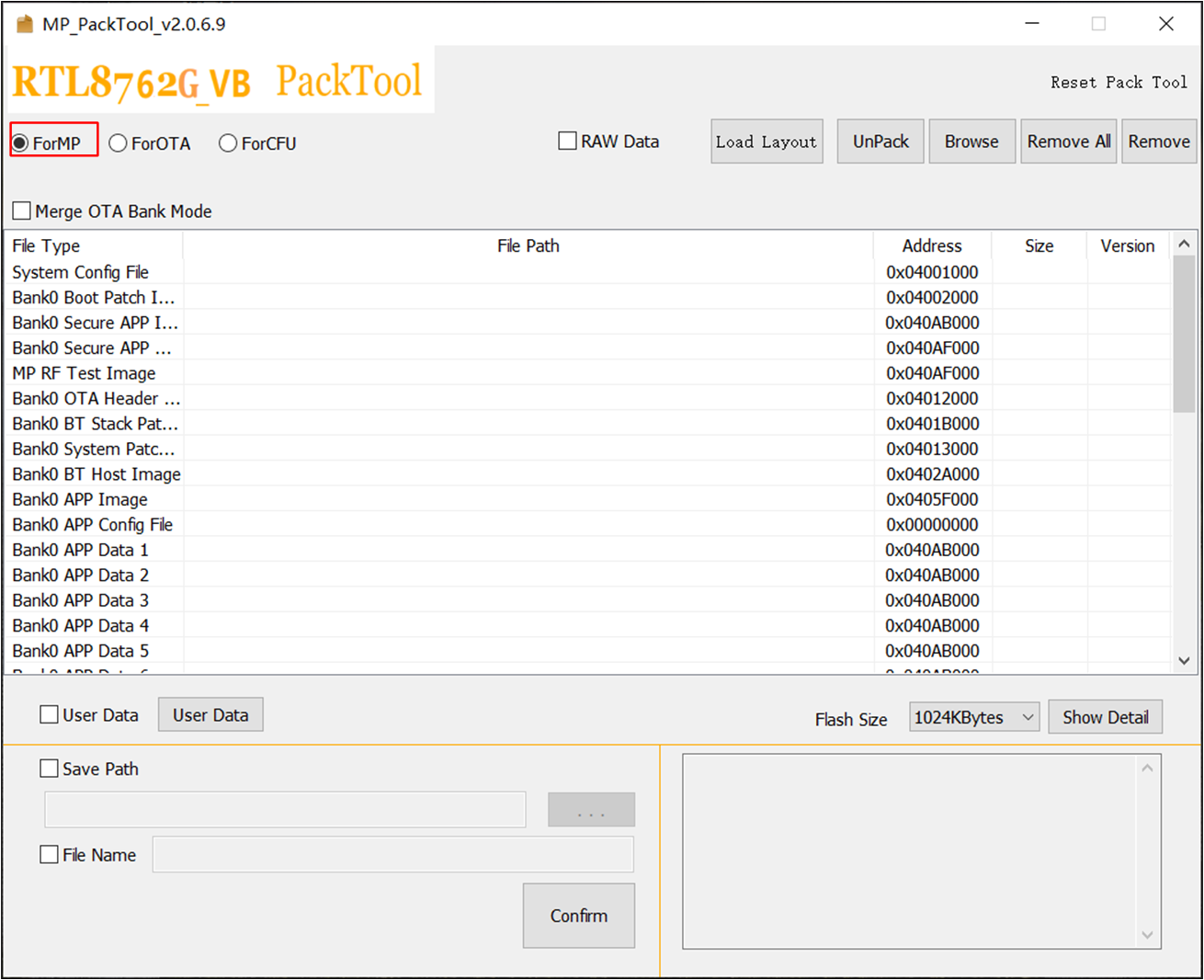Image resolution: width=1204 pixels, height=980 pixels.
Task: Click the Confirm button
Action: (x=578, y=916)
